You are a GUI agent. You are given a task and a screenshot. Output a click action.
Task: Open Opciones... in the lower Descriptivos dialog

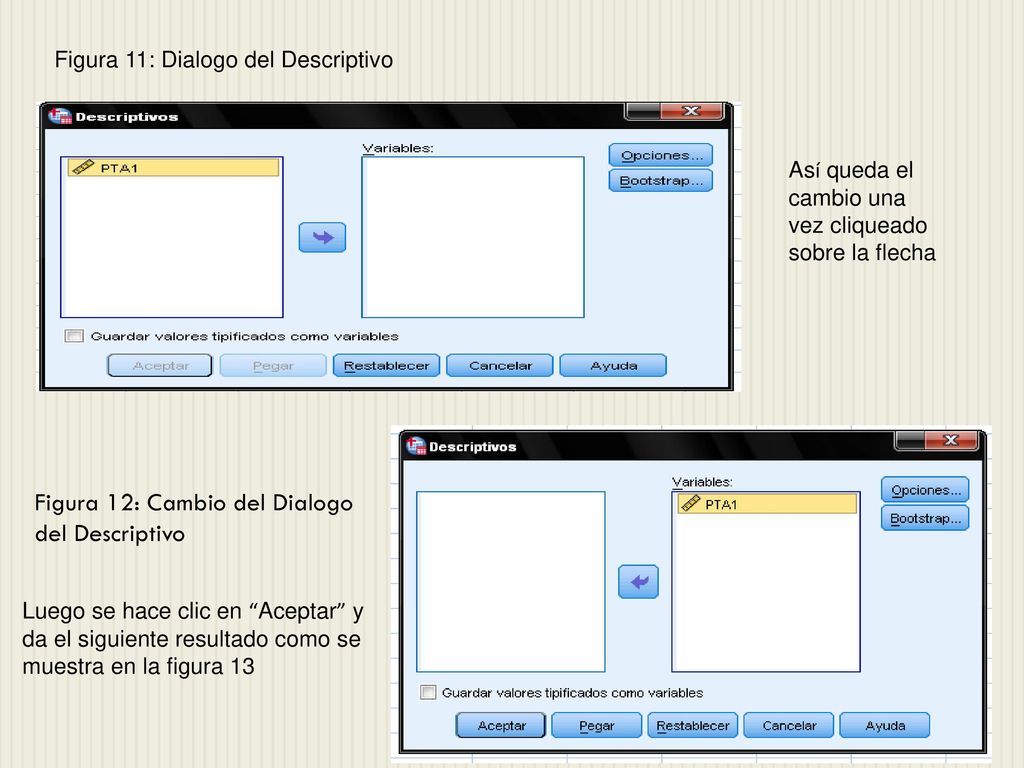(x=925, y=490)
